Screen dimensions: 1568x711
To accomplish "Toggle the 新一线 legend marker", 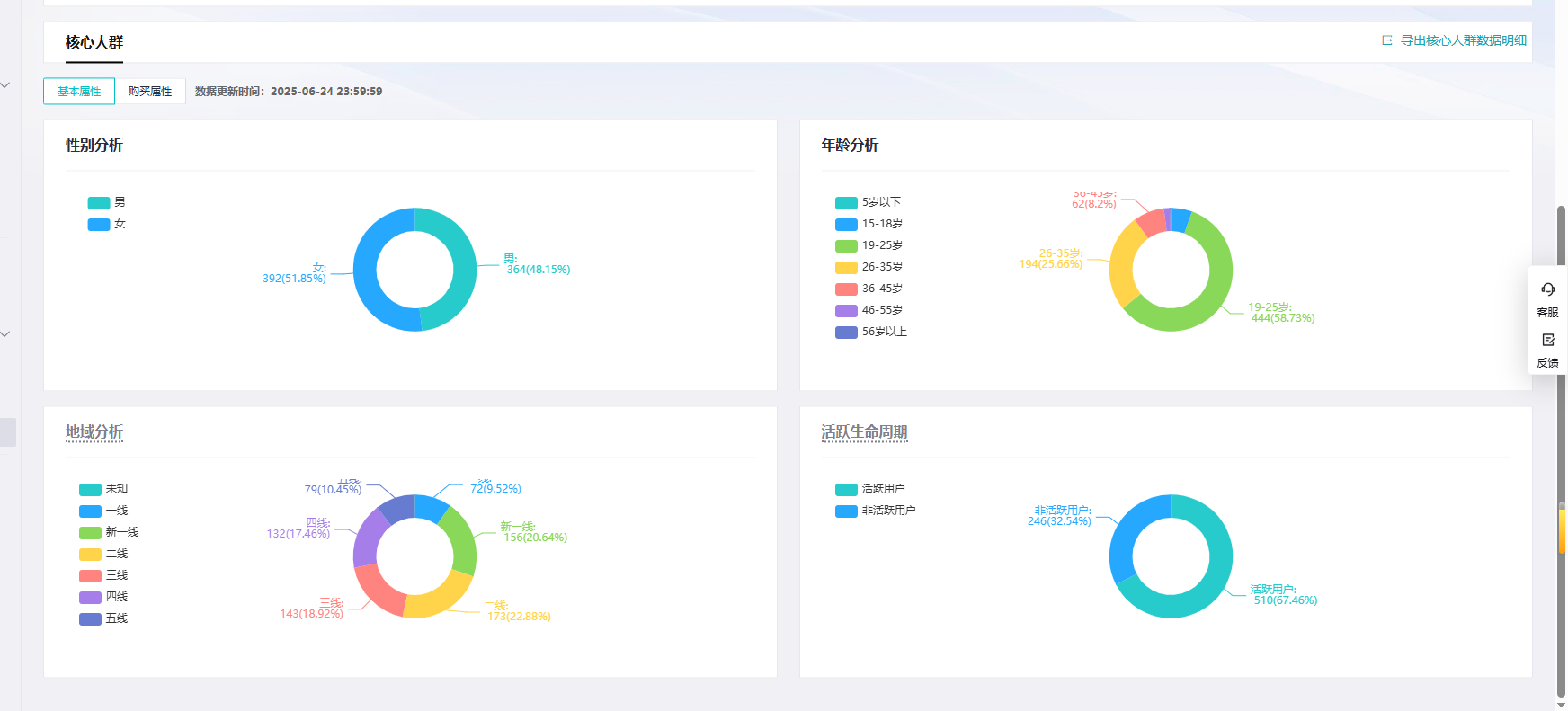I will click(90, 532).
